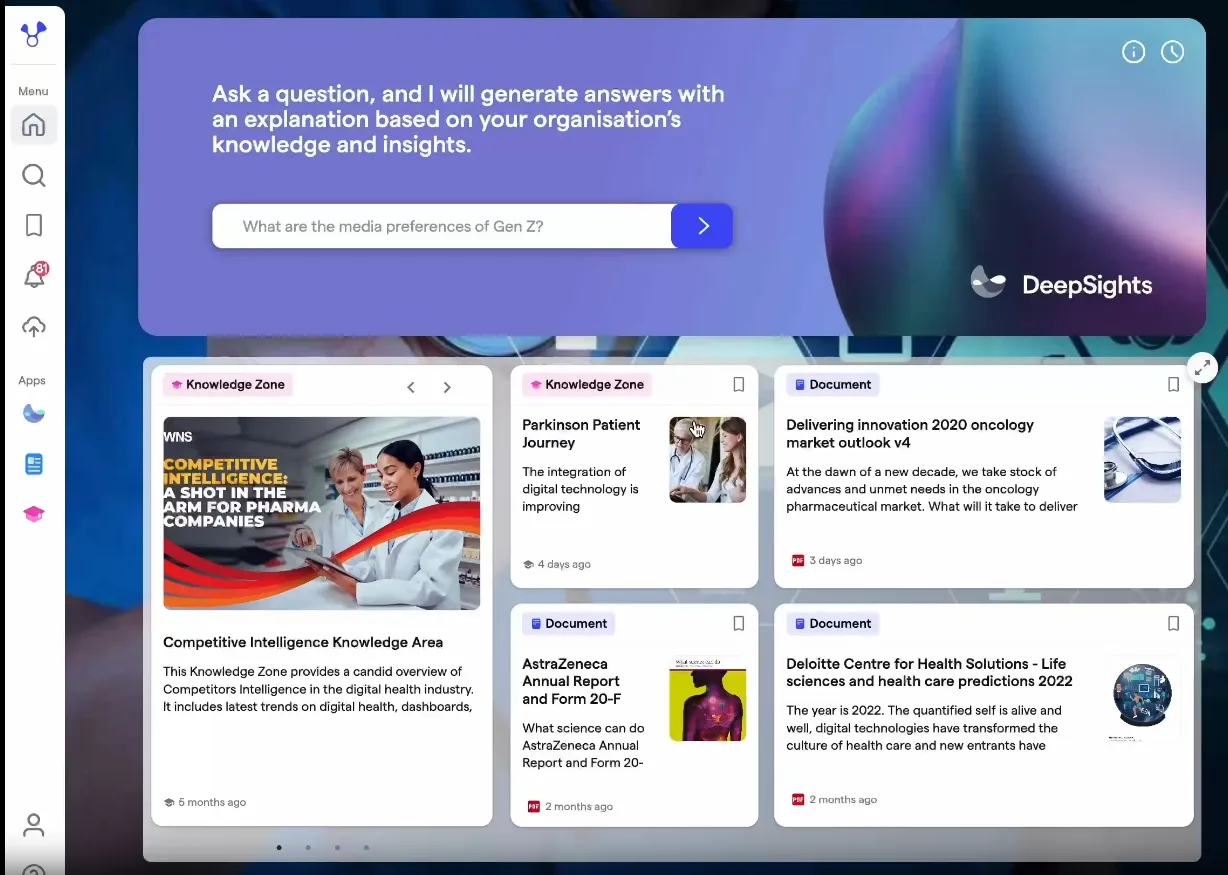Expand the content cards panel
1228x875 pixels.
coord(1203,367)
